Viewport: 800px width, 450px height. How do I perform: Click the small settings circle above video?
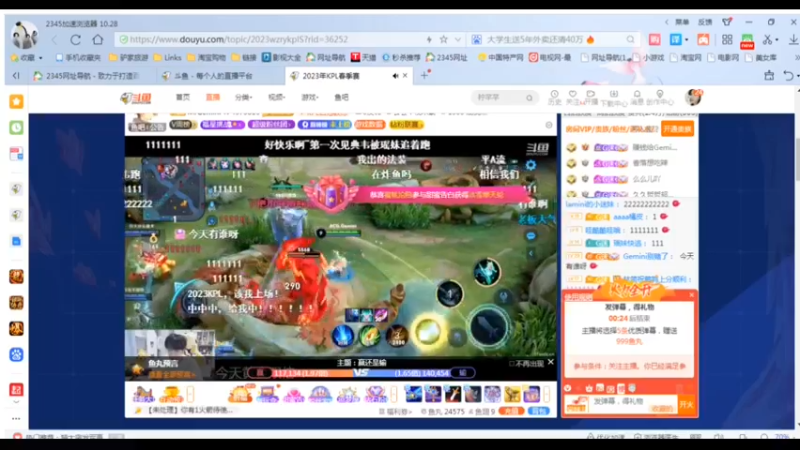pos(548,125)
